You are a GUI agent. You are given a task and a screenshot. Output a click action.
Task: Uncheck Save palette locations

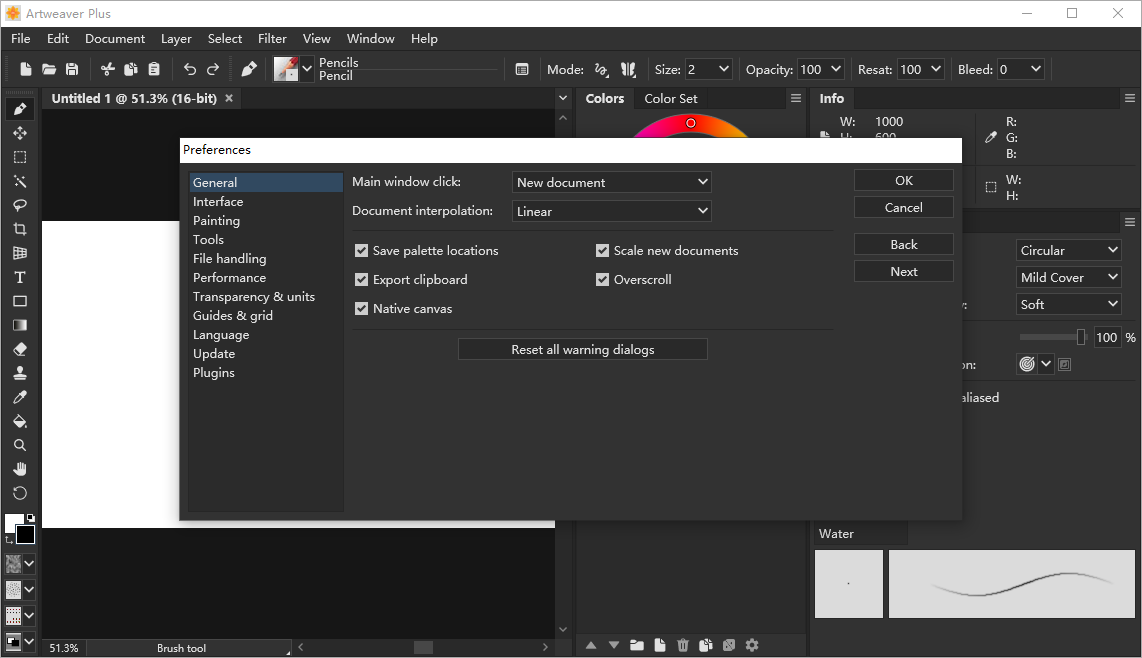click(362, 251)
